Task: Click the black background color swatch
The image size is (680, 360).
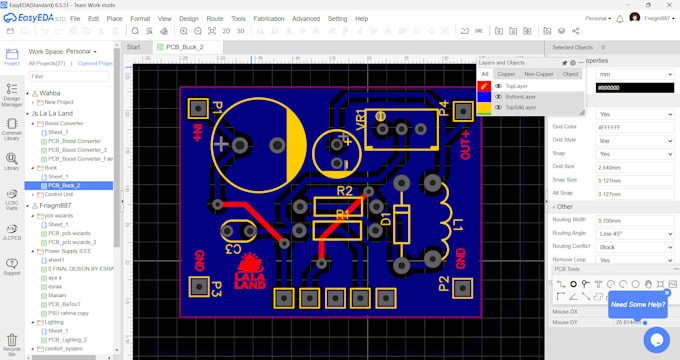Action: click(635, 88)
